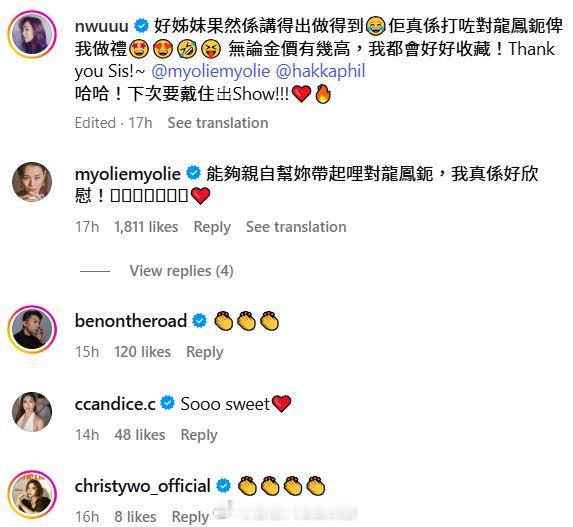The height and width of the screenshot is (527, 573).
Task: Expand View replies (4)
Action: (x=181, y=271)
